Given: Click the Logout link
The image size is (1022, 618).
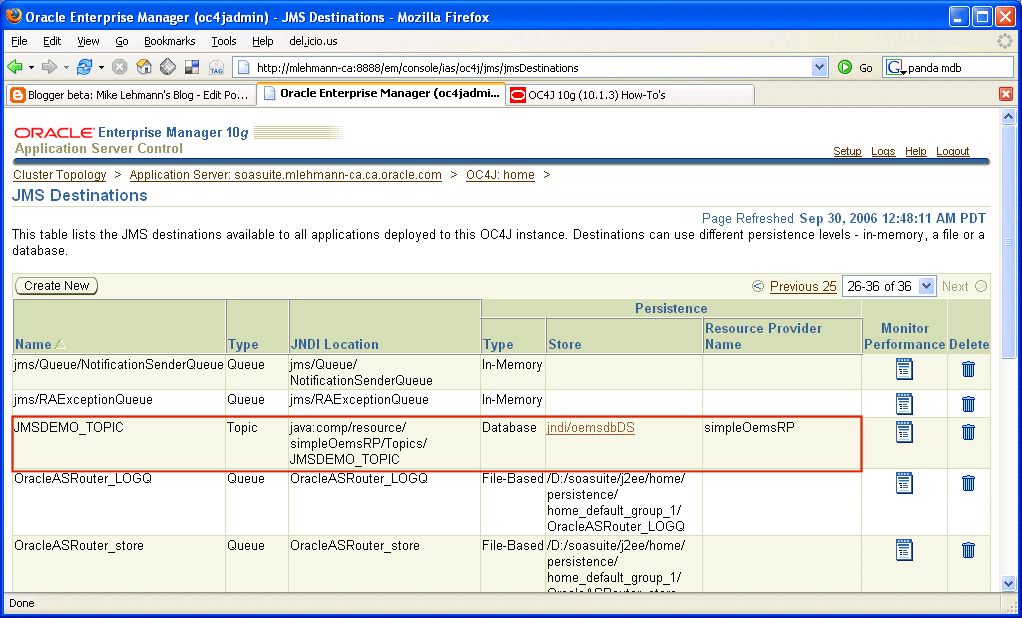Looking at the screenshot, I should [953, 151].
